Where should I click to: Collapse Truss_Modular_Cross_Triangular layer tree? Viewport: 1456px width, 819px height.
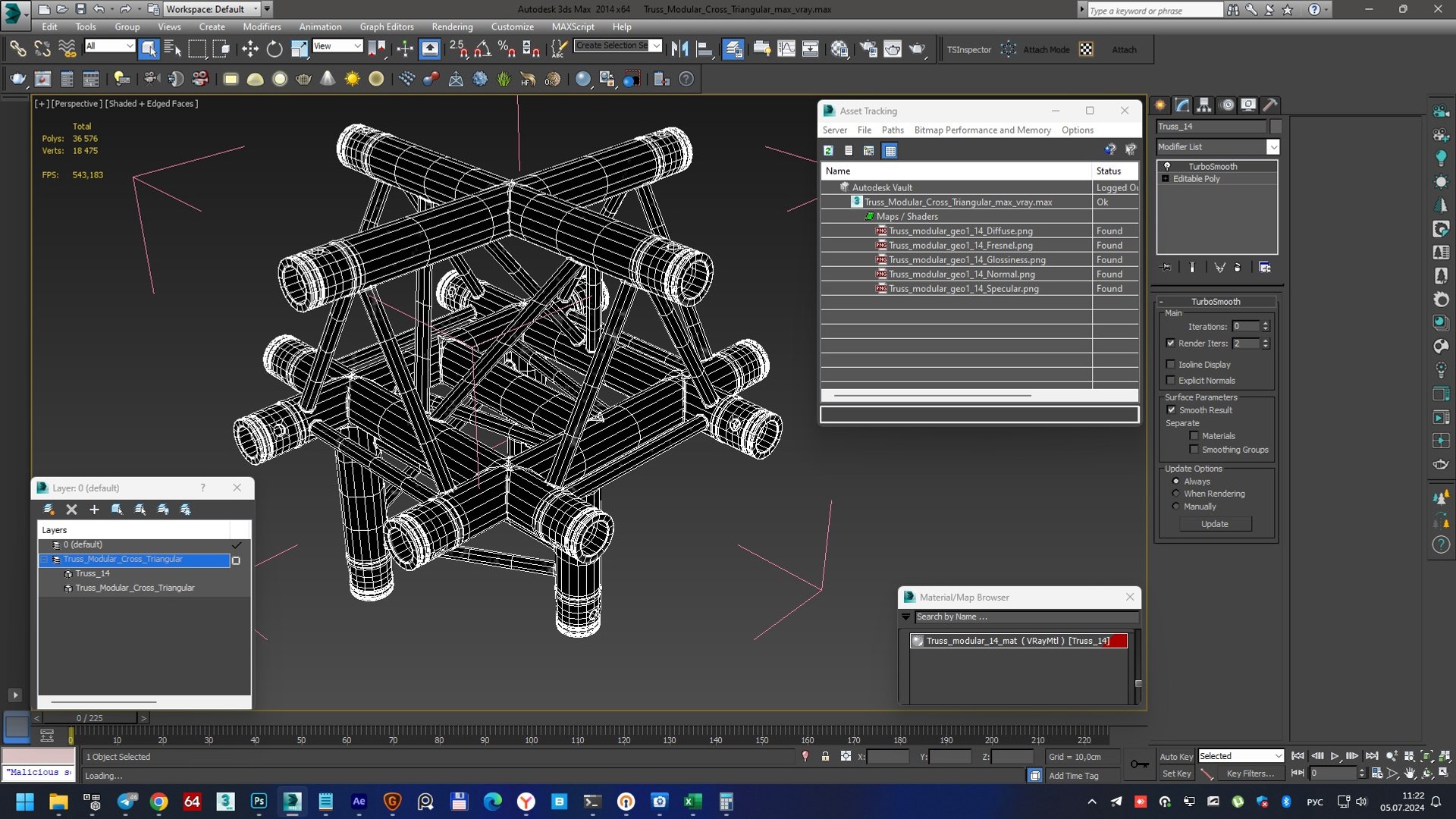(x=44, y=560)
